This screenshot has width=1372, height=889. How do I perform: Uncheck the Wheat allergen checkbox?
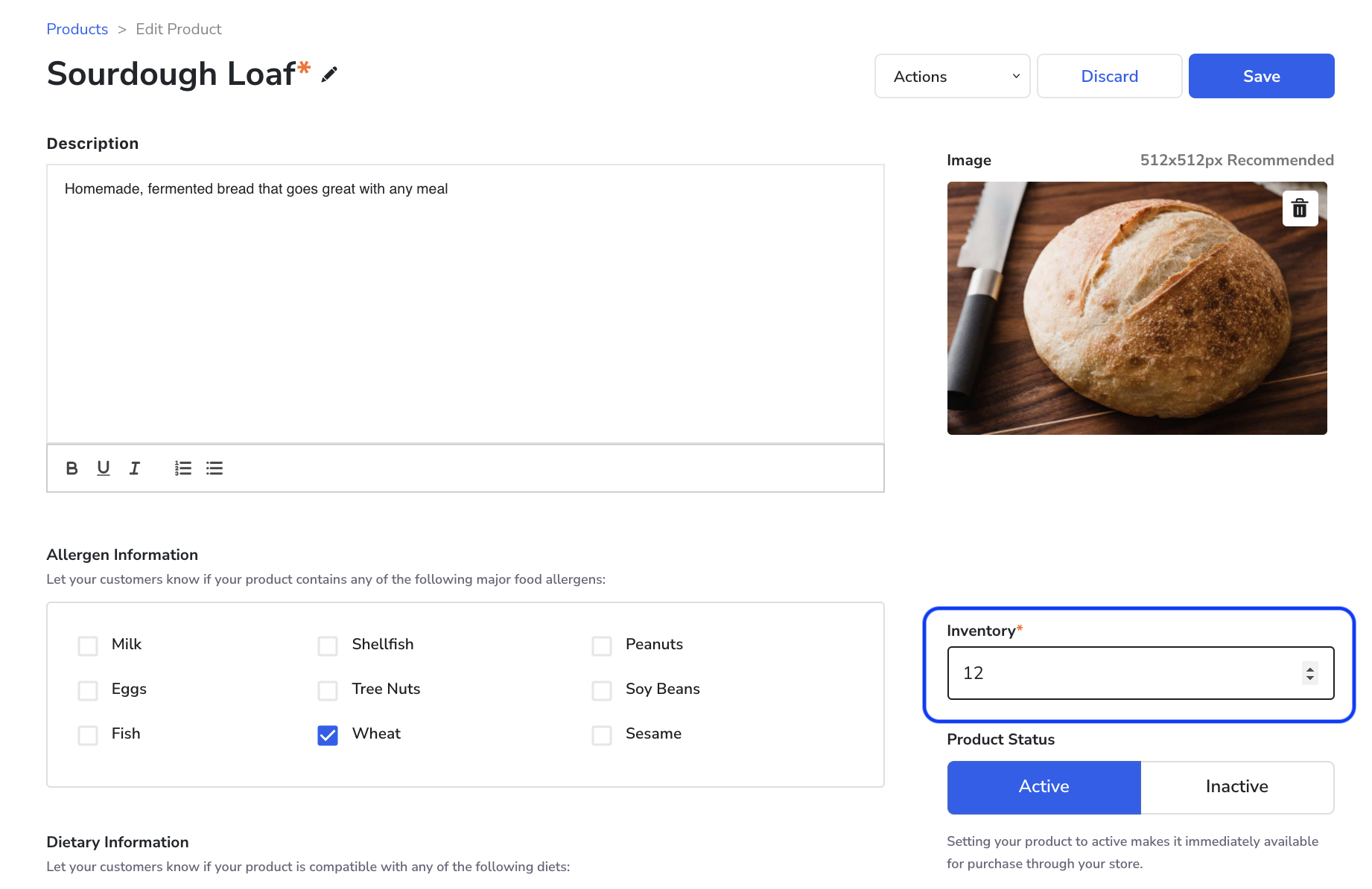pos(328,735)
